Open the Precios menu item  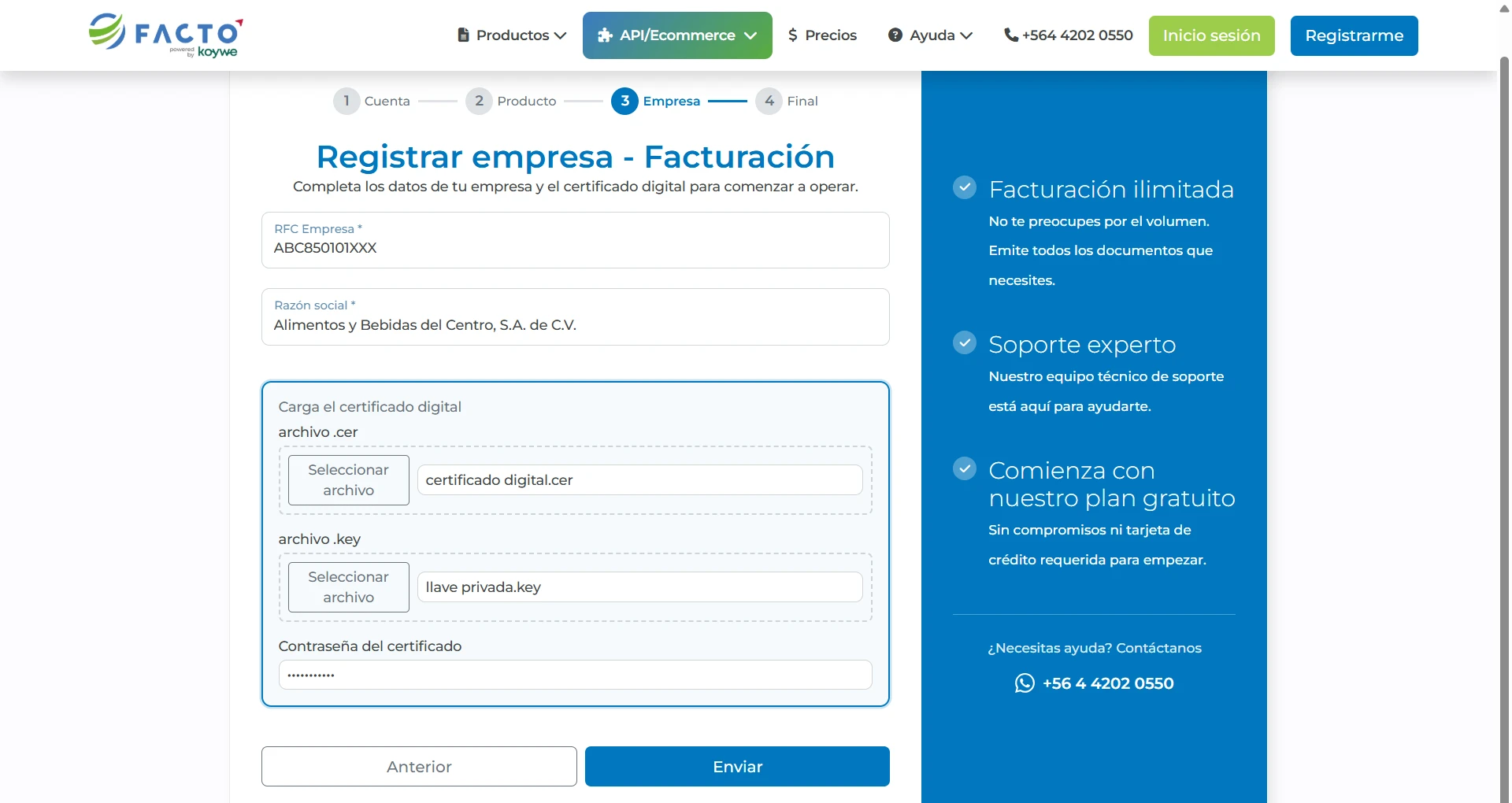point(822,35)
